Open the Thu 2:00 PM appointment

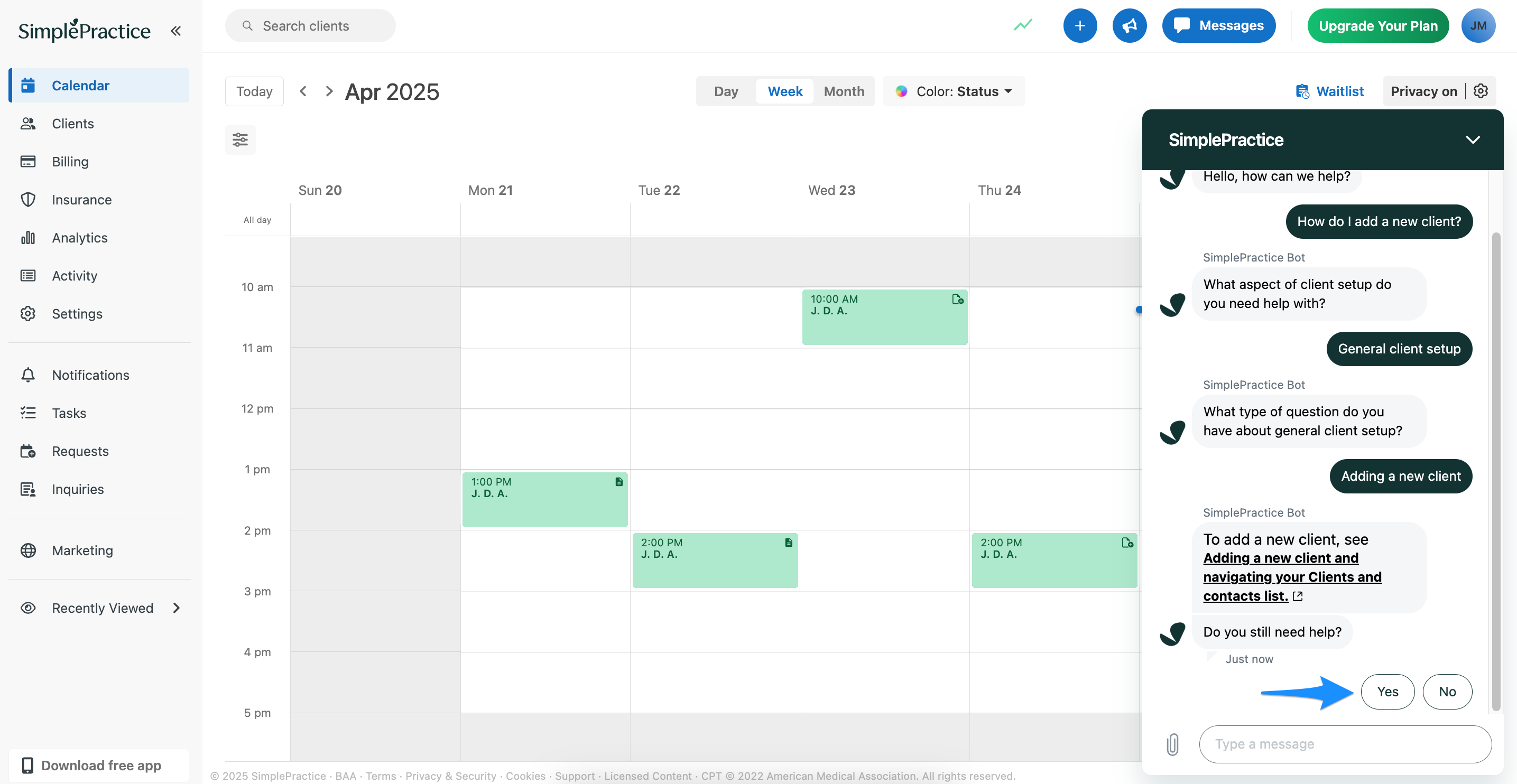[1054, 561]
